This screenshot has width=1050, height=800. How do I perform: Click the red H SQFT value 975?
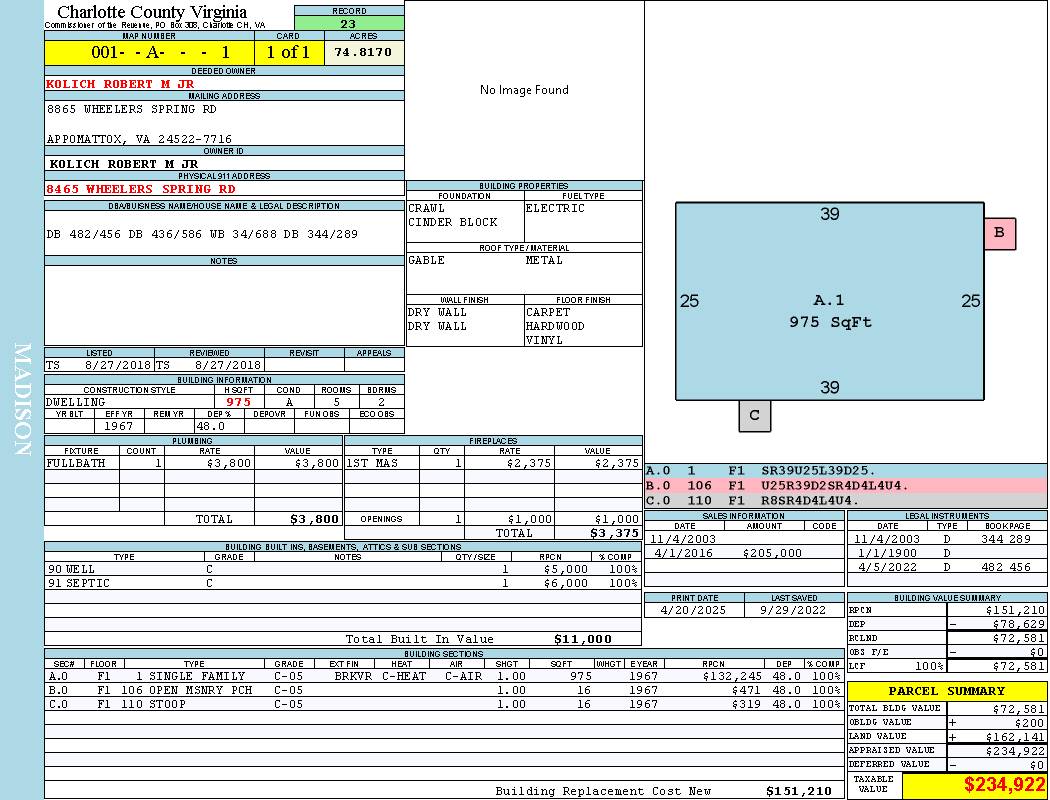click(238, 402)
